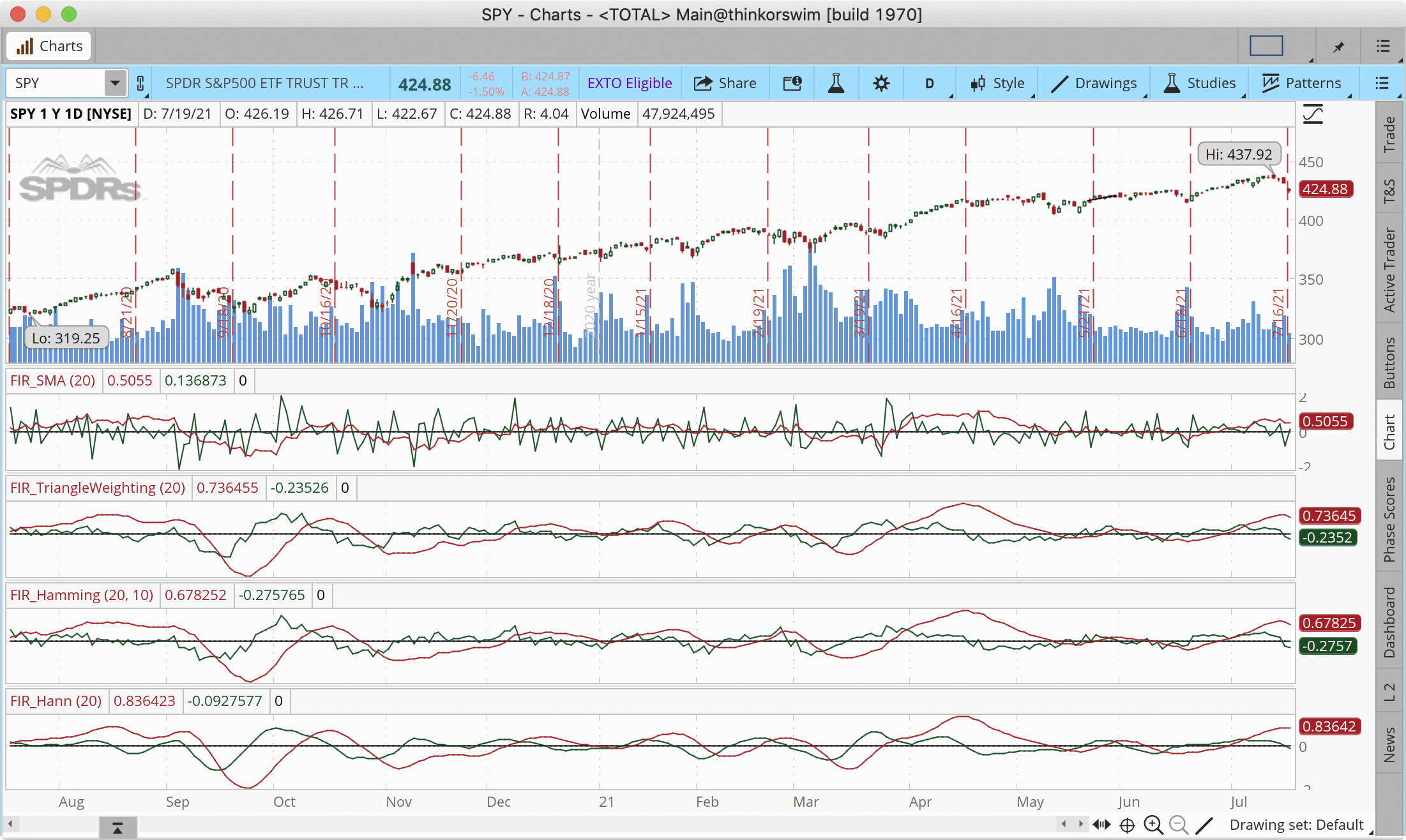
Task: Open the Drawings menu
Action: click(x=1094, y=83)
